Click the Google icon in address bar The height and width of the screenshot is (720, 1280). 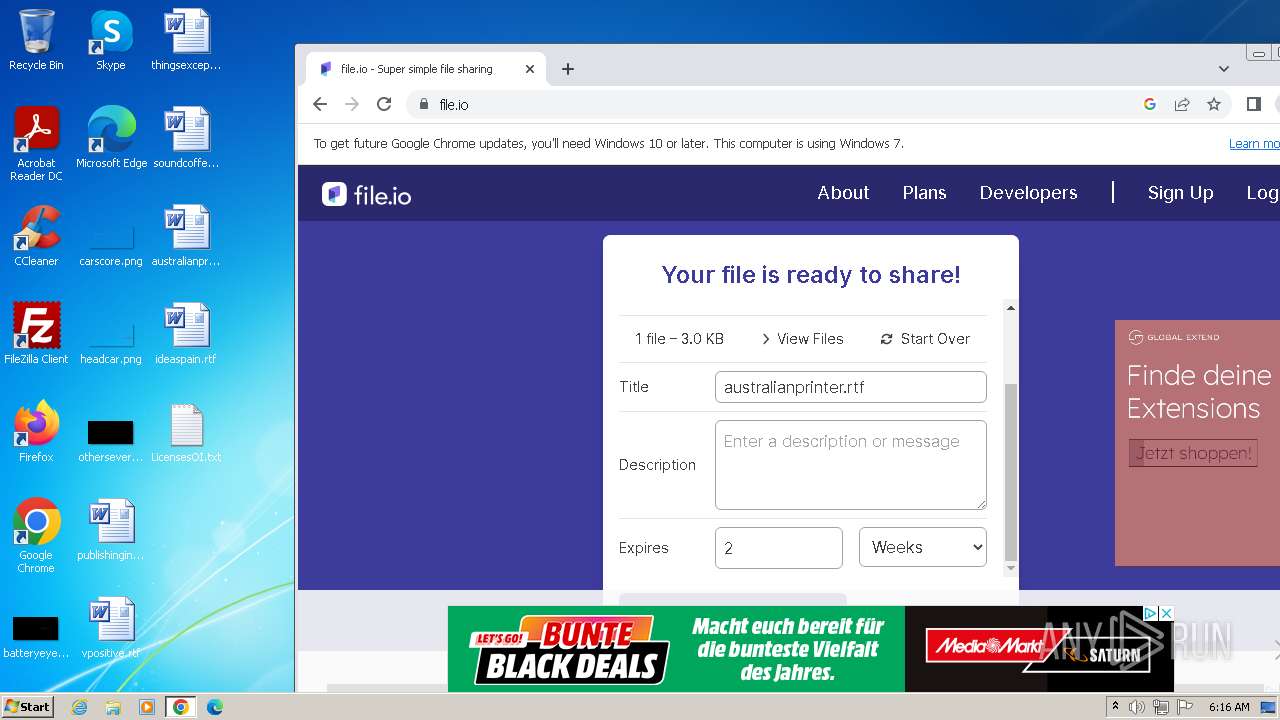[x=1150, y=104]
